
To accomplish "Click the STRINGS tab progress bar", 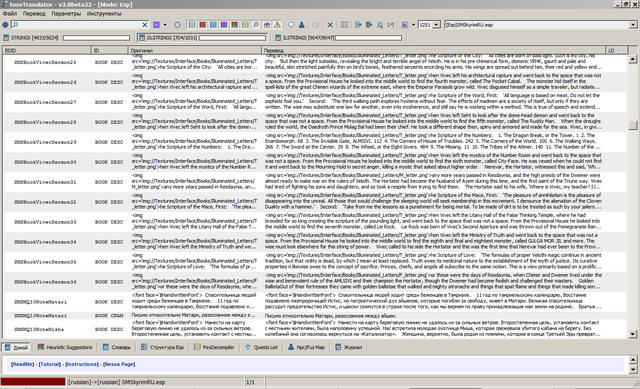I will pos(96,38).
